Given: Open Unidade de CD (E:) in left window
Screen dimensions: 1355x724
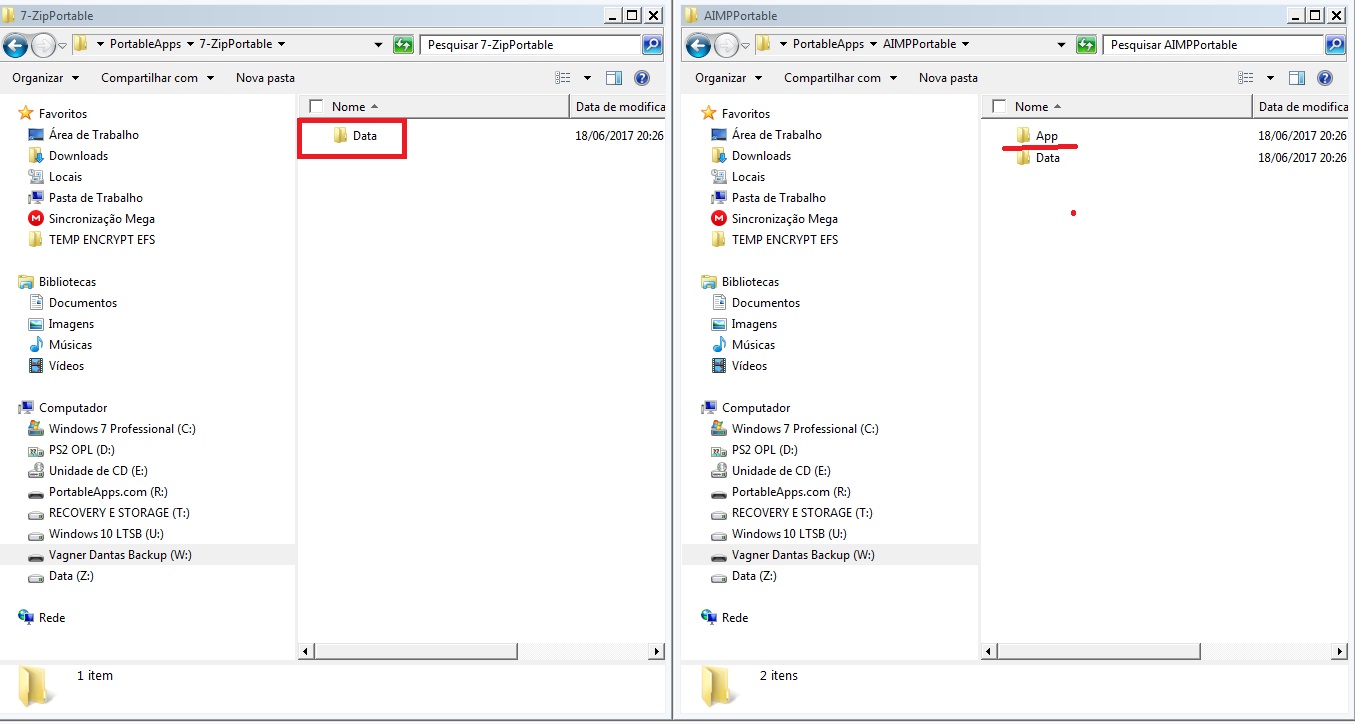Looking at the screenshot, I should pos(87,471).
